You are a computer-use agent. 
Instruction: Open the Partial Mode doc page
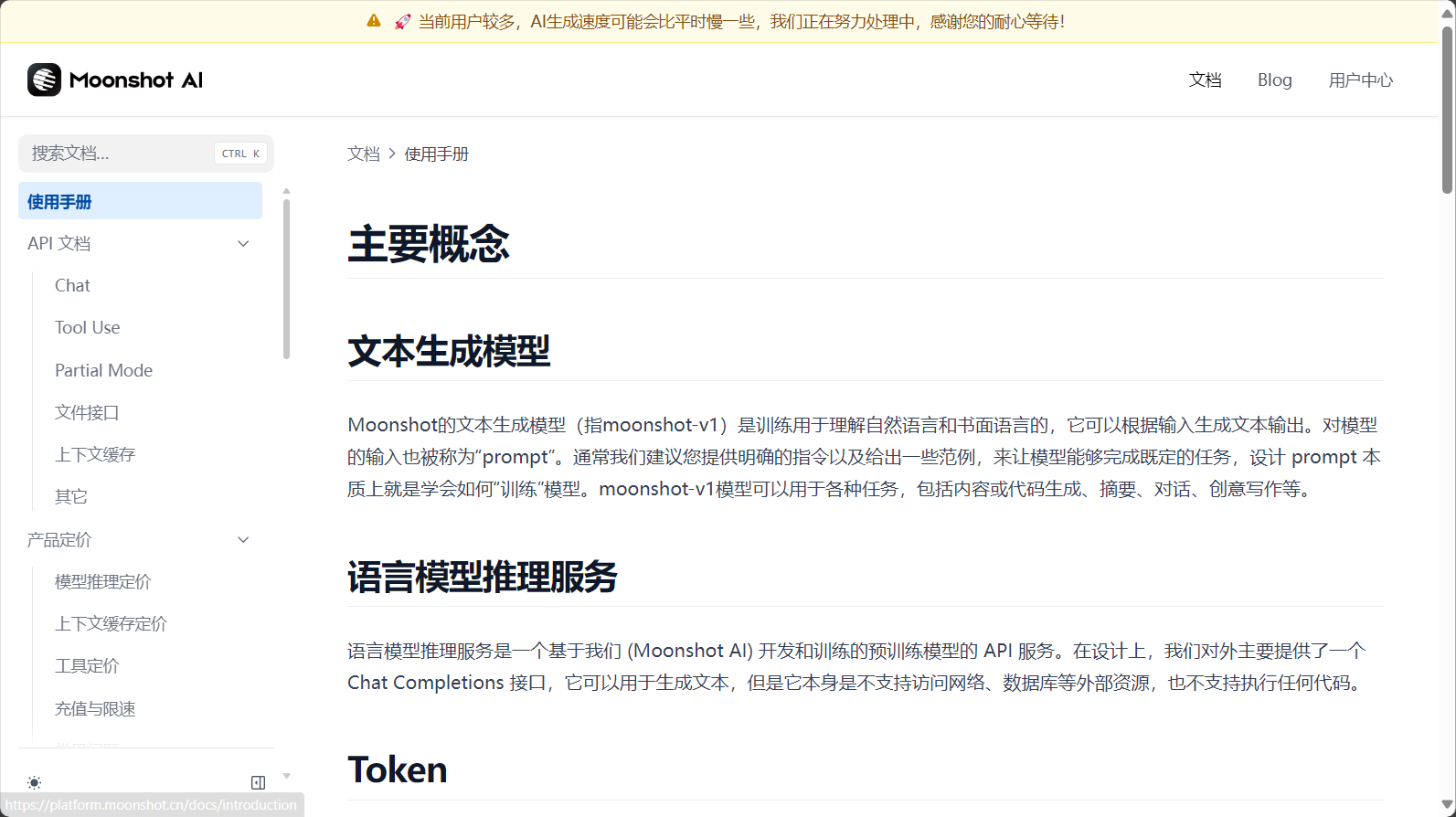103,370
